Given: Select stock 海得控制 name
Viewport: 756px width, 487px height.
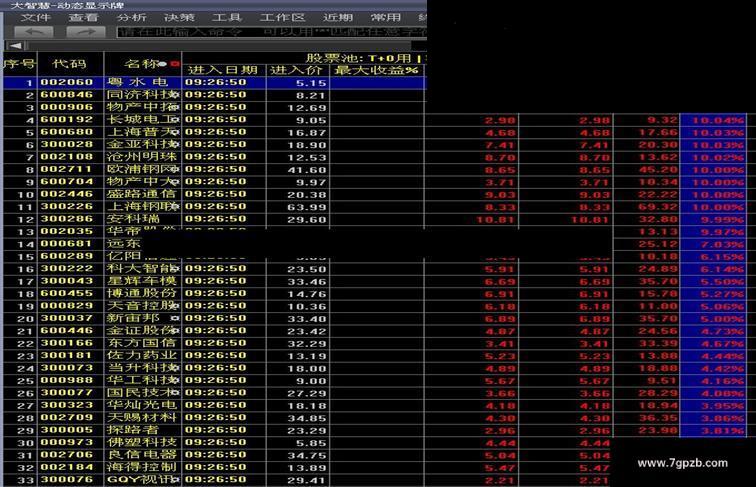Looking at the screenshot, I should tap(142, 467).
